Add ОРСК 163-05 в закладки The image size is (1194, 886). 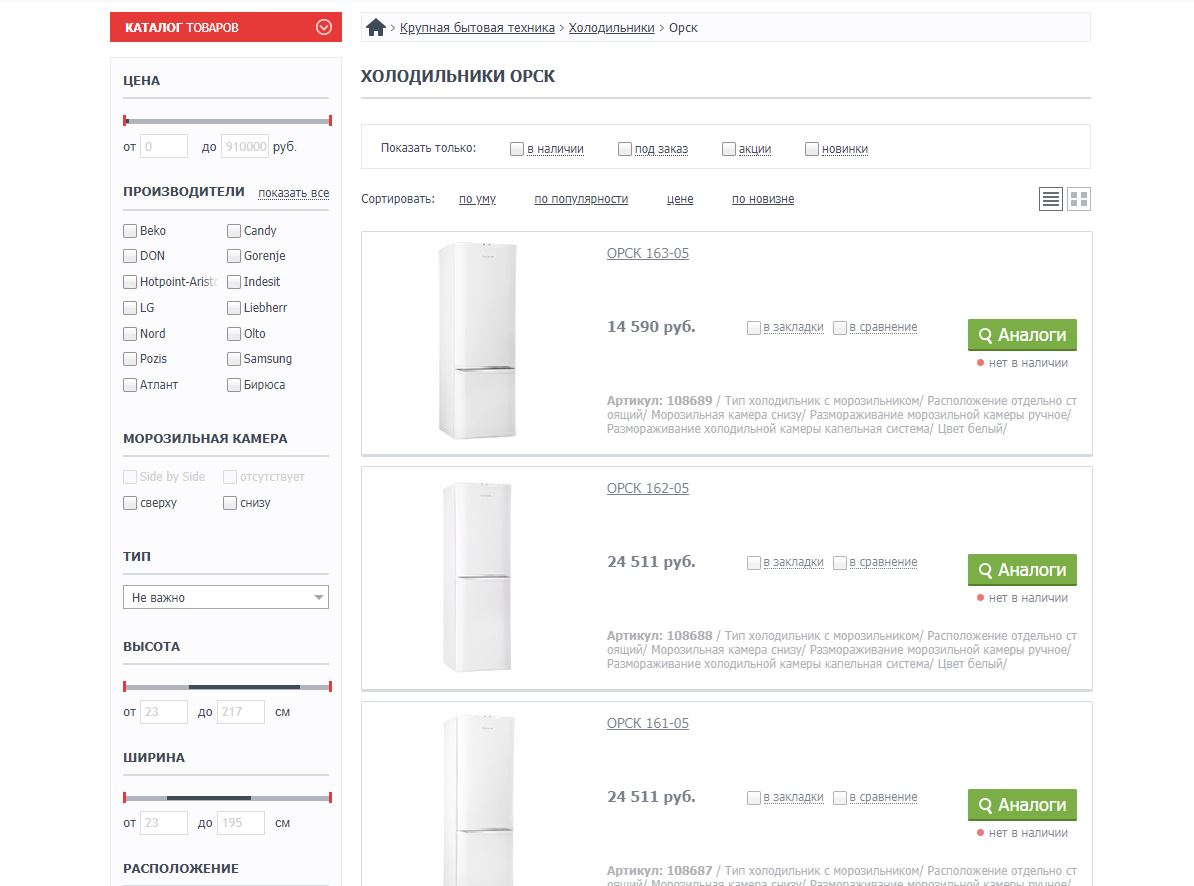click(754, 327)
